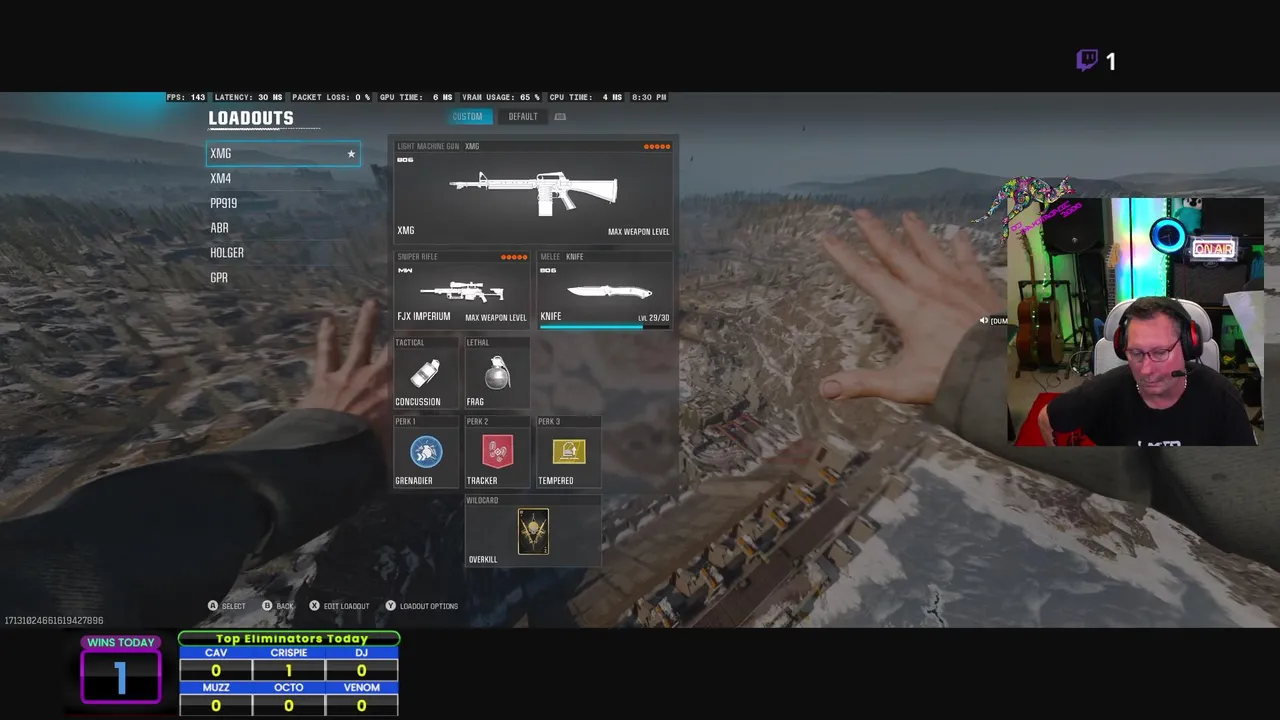Click the Perk 1 slot header
This screenshot has width=1280, height=720.
click(405, 422)
